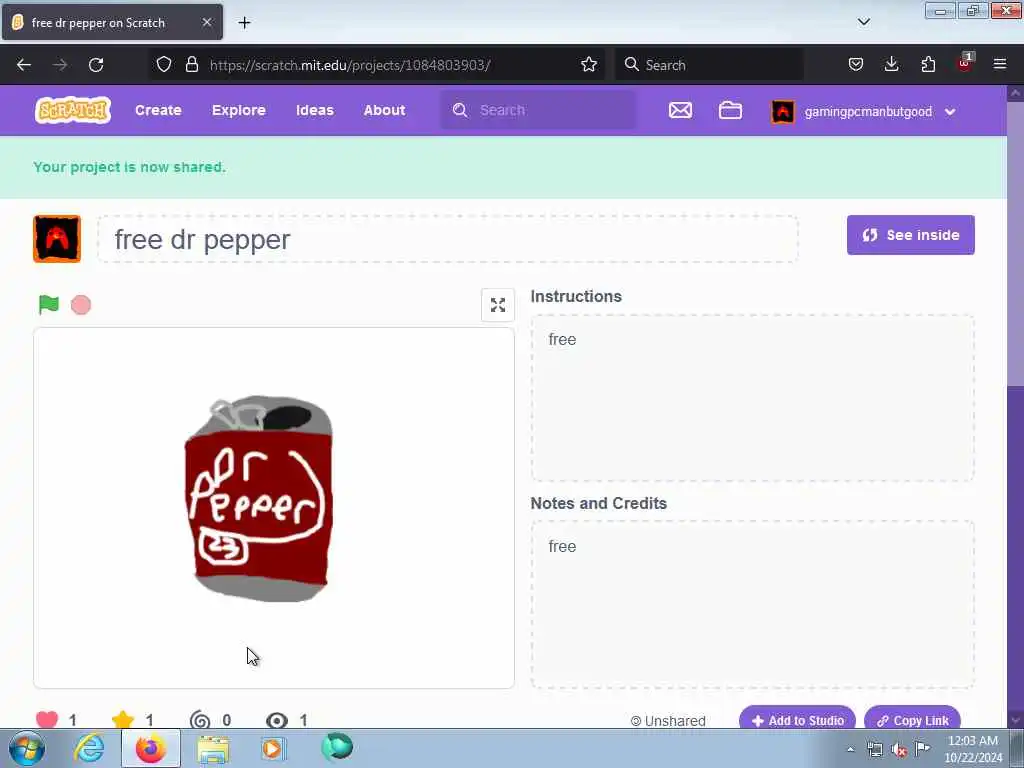Show hidden system tray icons arrow

[x=850, y=749]
